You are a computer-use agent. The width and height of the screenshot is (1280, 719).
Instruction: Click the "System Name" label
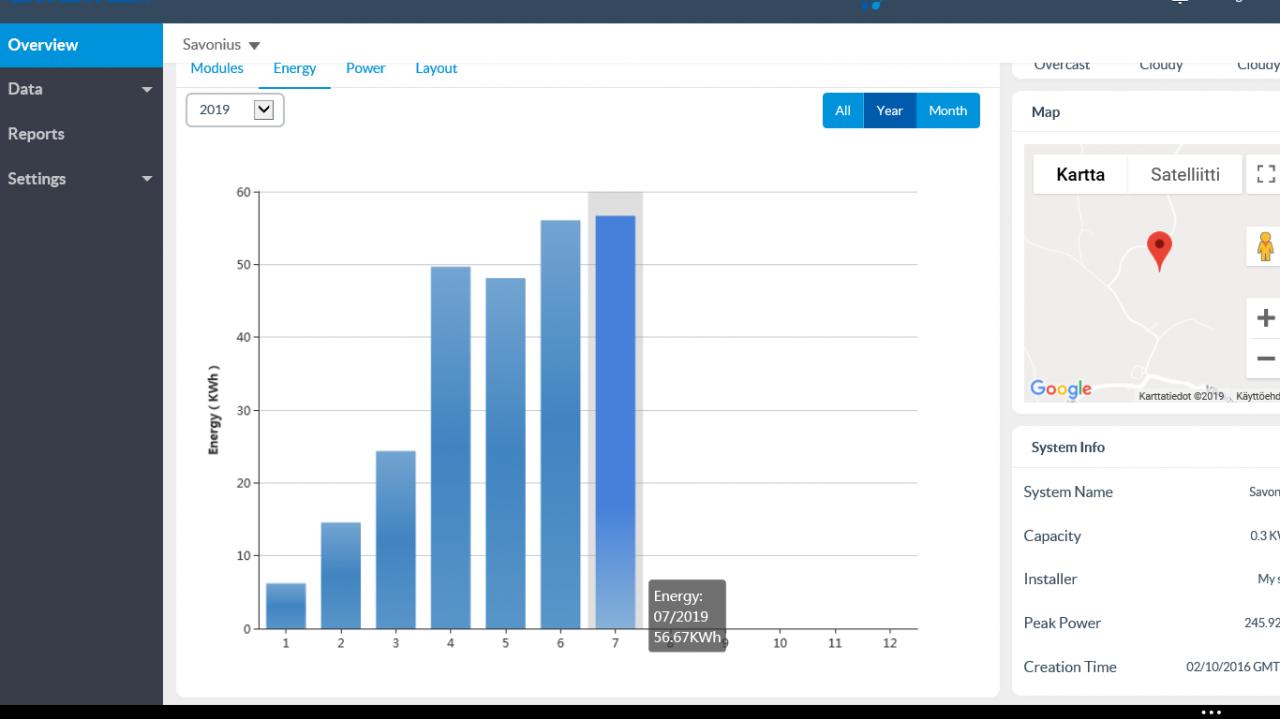tap(1068, 492)
